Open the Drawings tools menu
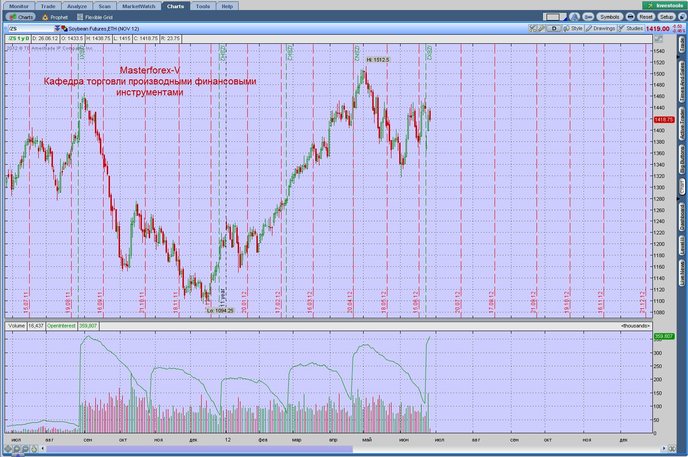Screen dimensions: 688x457 pyautogui.click(x=601, y=28)
